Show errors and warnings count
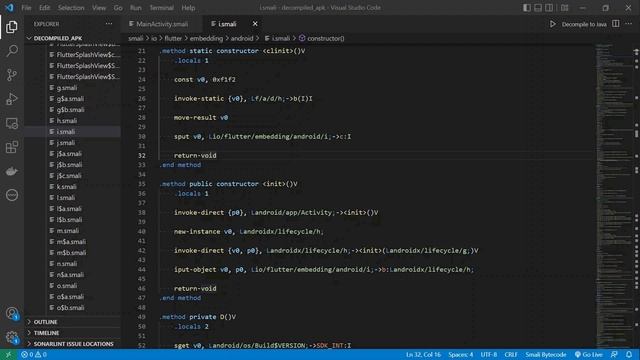This screenshot has height=360, width=640. click(x=34, y=355)
